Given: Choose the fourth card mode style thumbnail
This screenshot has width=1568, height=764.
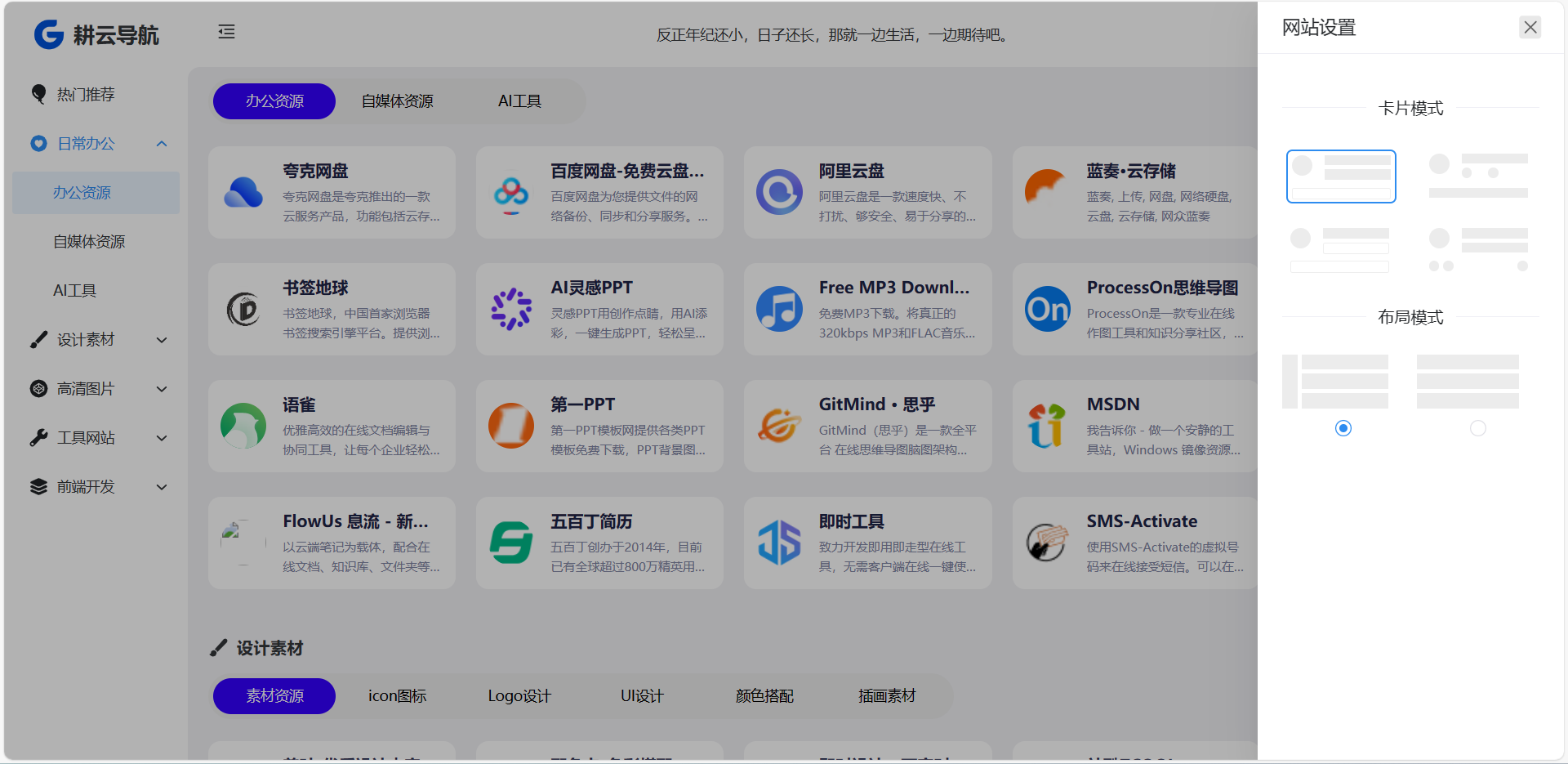Looking at the screenshot, I should [x=1478, y=250].
